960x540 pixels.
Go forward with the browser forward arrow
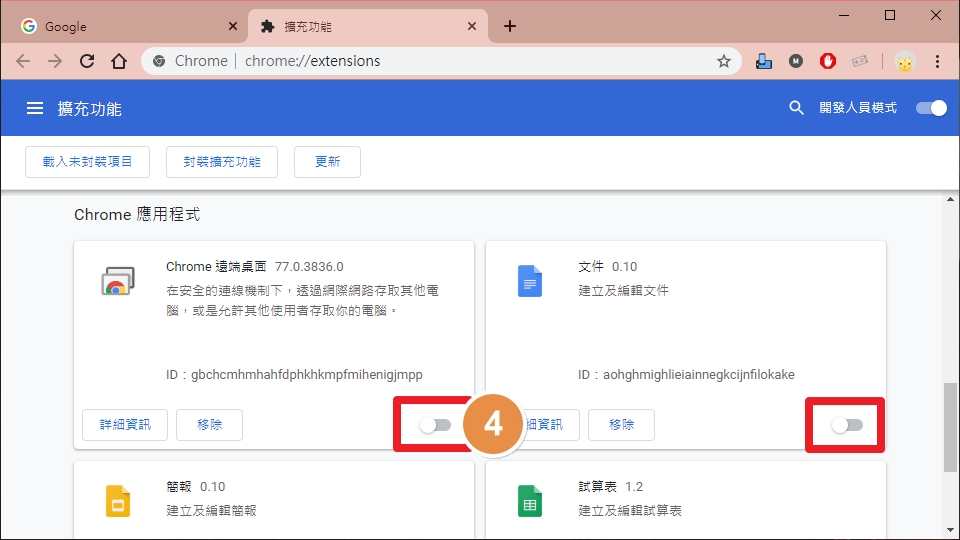[55, 61]
